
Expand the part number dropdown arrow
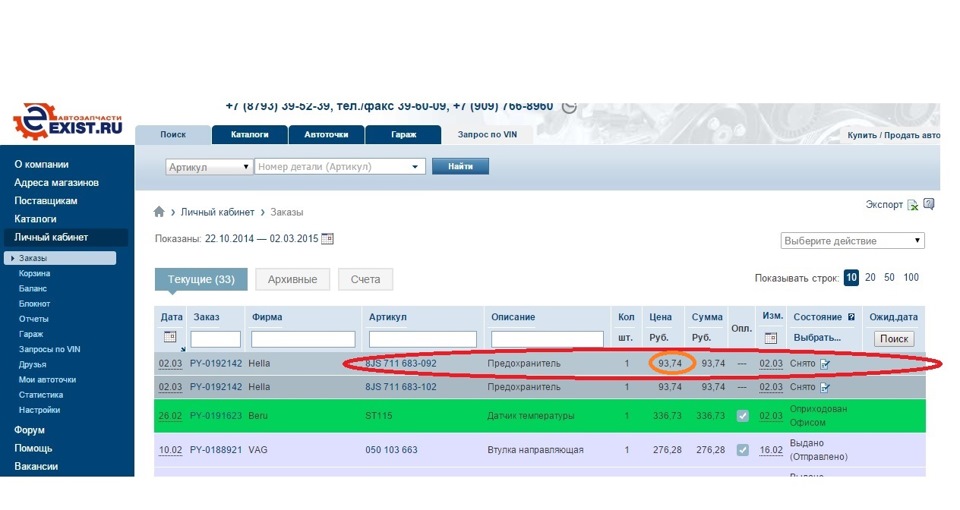(414, 167)
